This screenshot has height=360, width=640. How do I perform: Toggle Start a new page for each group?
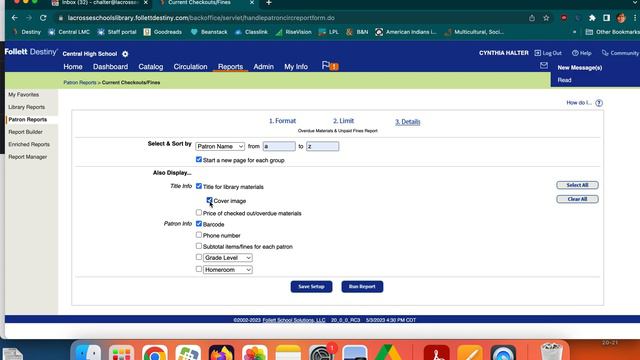pyautogui.click(x=199, y=160)
